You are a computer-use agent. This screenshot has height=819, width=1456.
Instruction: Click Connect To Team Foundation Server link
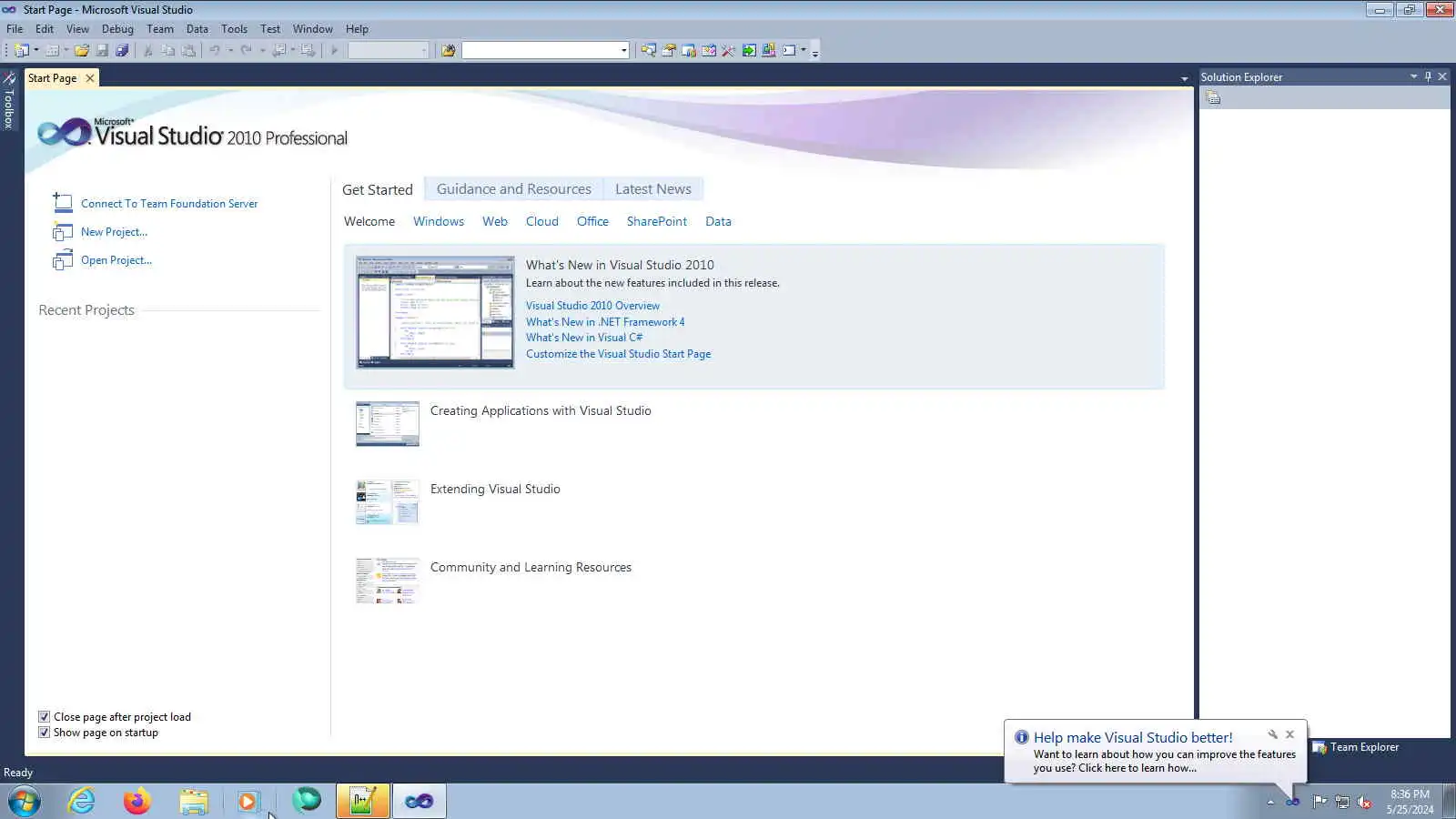coord(169,204)
